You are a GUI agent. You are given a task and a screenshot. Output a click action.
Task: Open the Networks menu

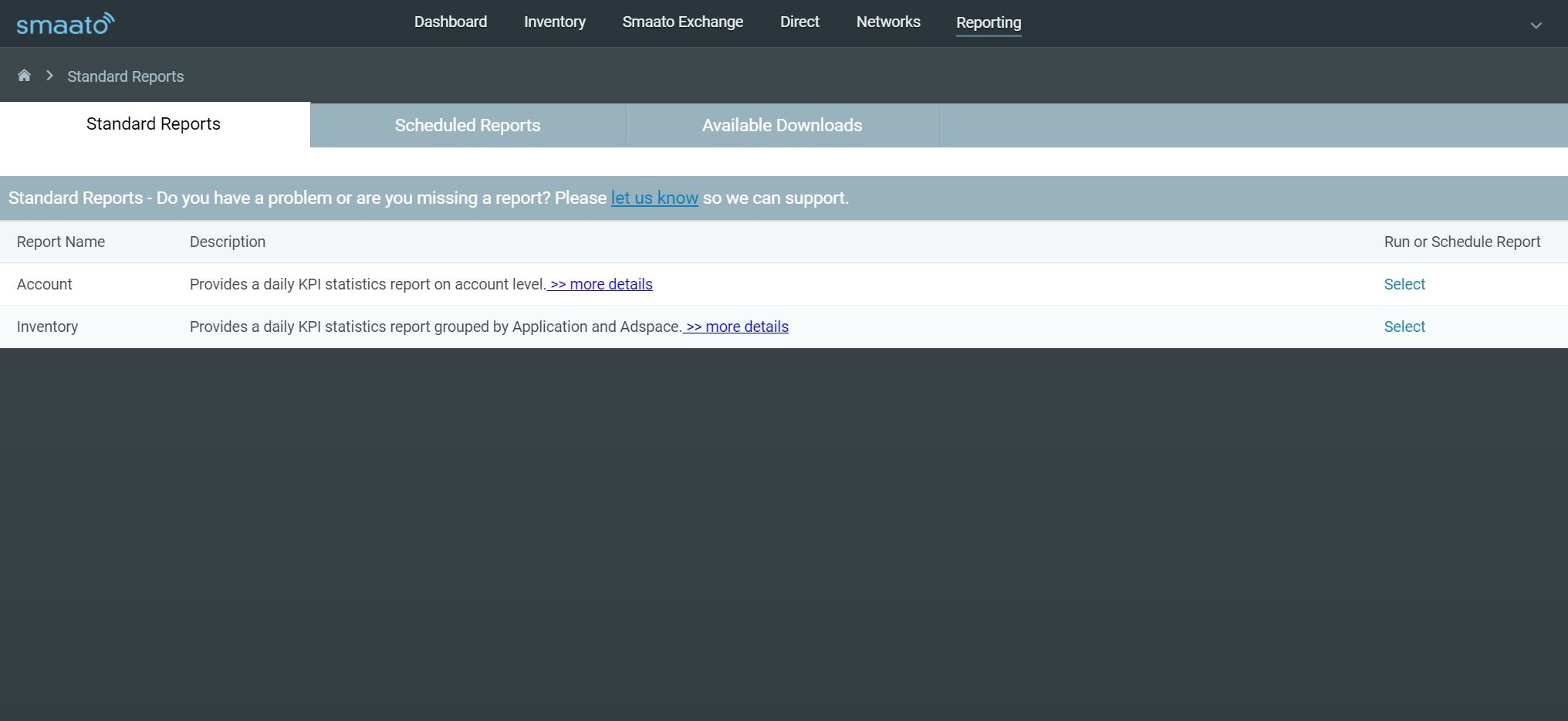(x=888, y=22)
